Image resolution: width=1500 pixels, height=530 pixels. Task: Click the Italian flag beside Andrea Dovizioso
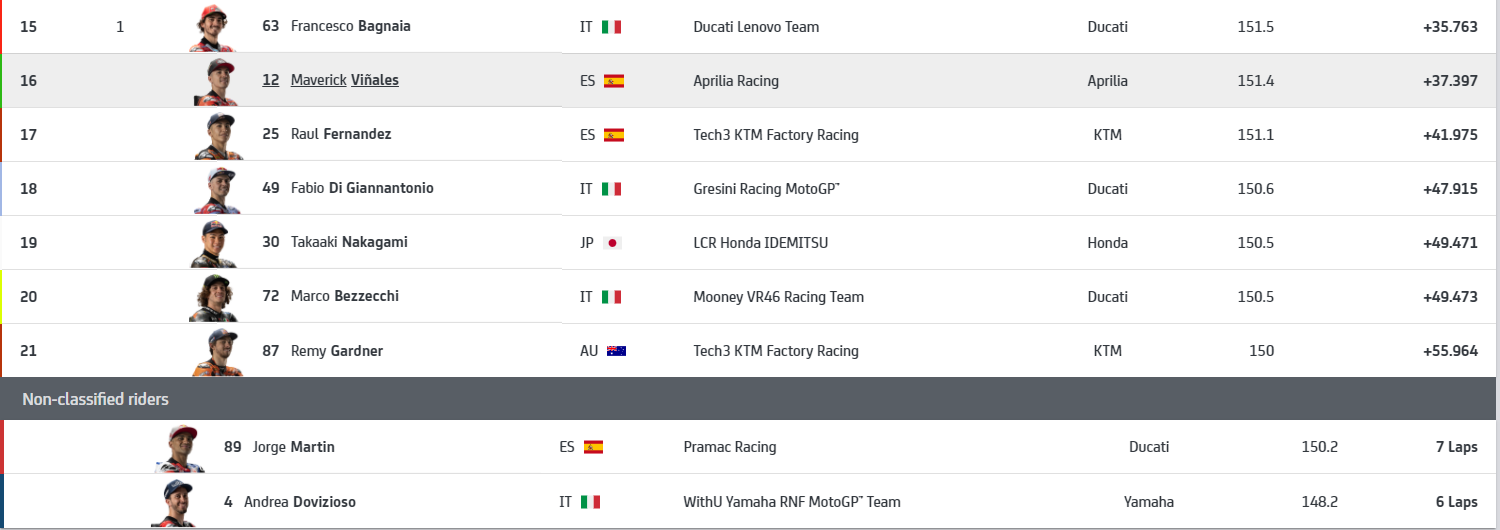(x=590, y=502)
